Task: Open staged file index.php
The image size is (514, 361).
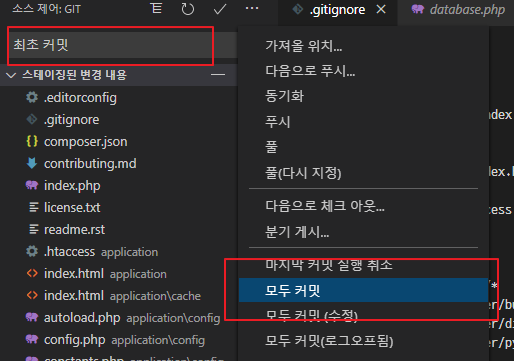Action: point(72,186)
